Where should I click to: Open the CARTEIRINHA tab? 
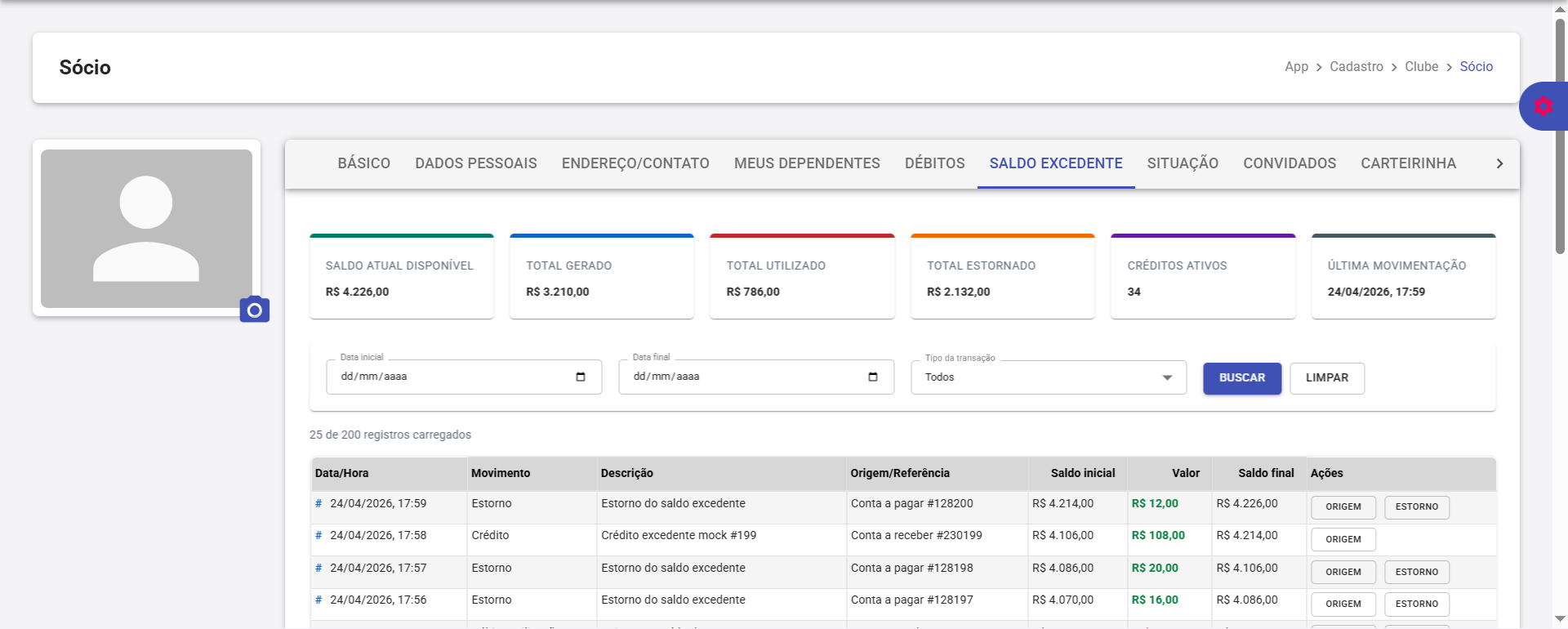pos(1409,163)
